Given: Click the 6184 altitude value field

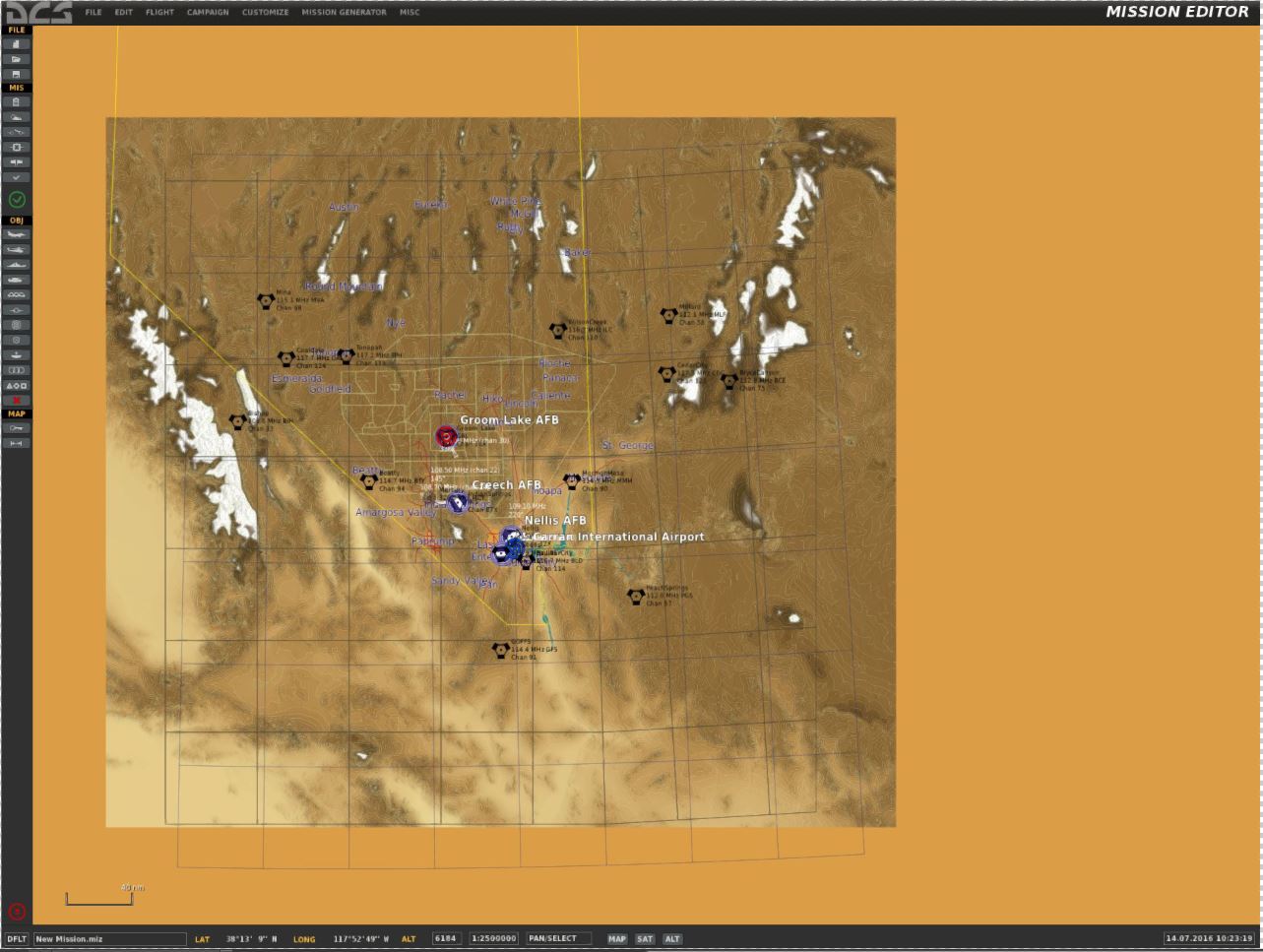Looking at the screenshot, I should click(445, 939).
